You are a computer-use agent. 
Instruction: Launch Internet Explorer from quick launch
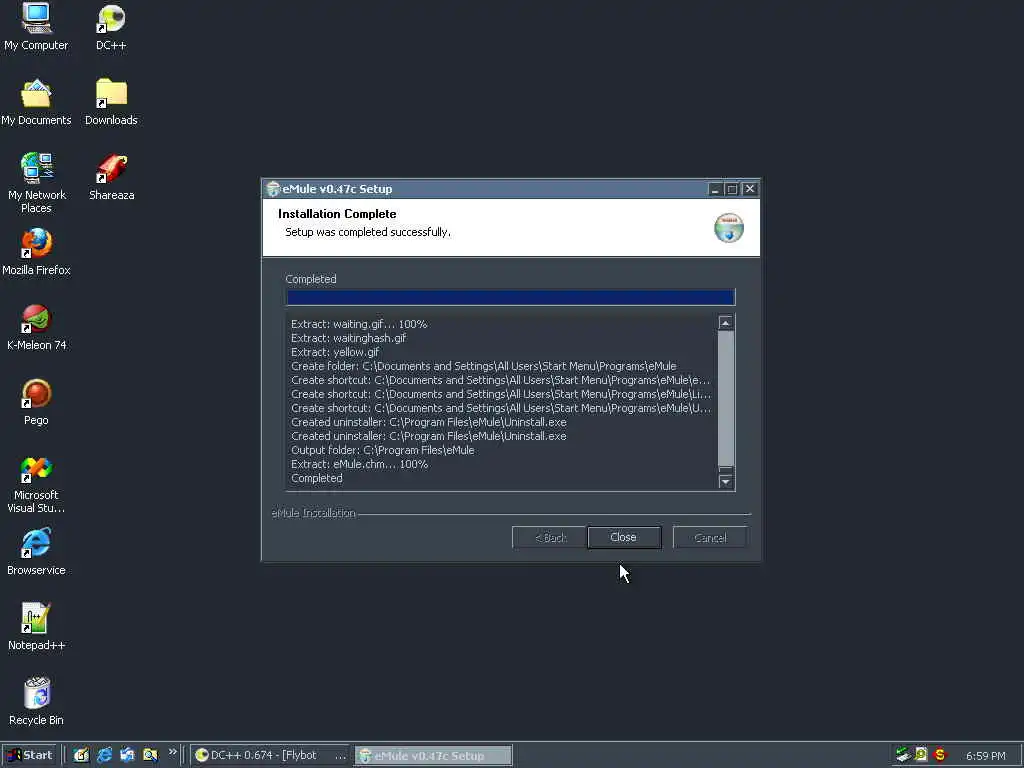point(104,755)
